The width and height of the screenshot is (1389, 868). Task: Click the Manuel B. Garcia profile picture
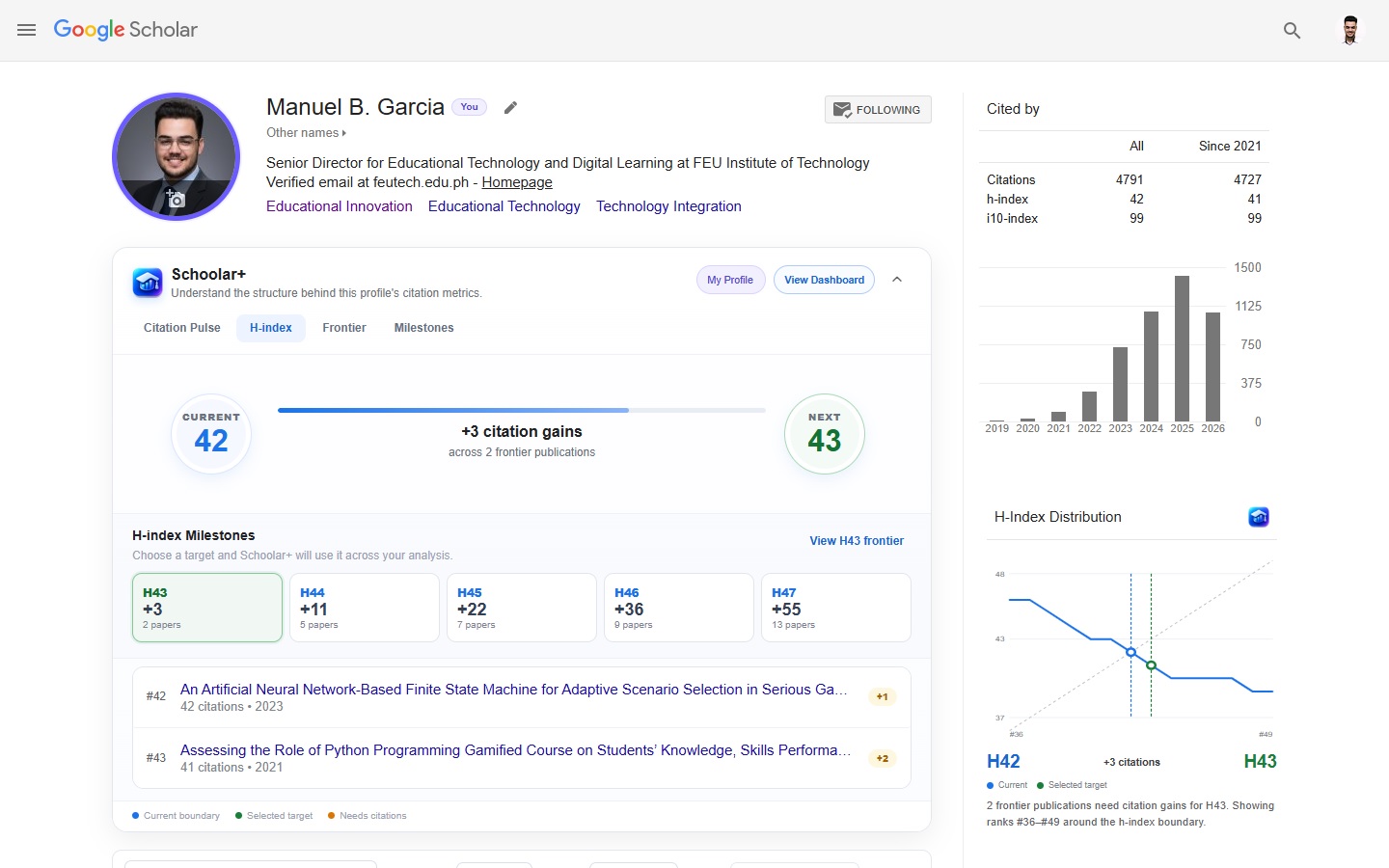(176, 156)
